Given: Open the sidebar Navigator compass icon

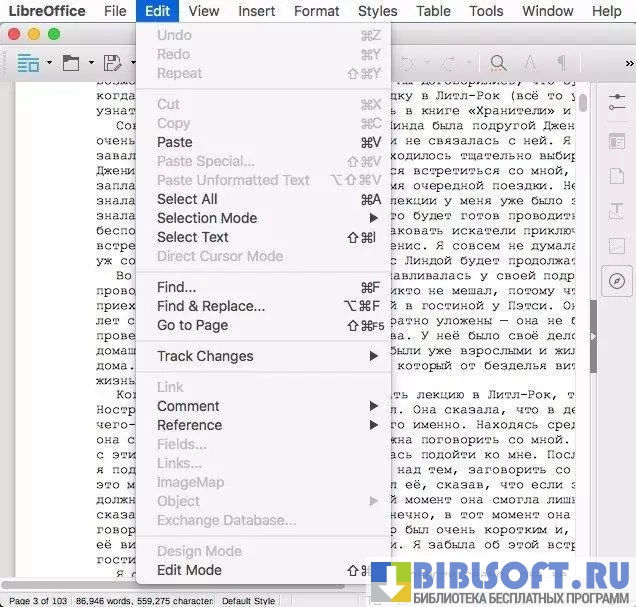Looking at the screenshot, I should coord(616,281).
